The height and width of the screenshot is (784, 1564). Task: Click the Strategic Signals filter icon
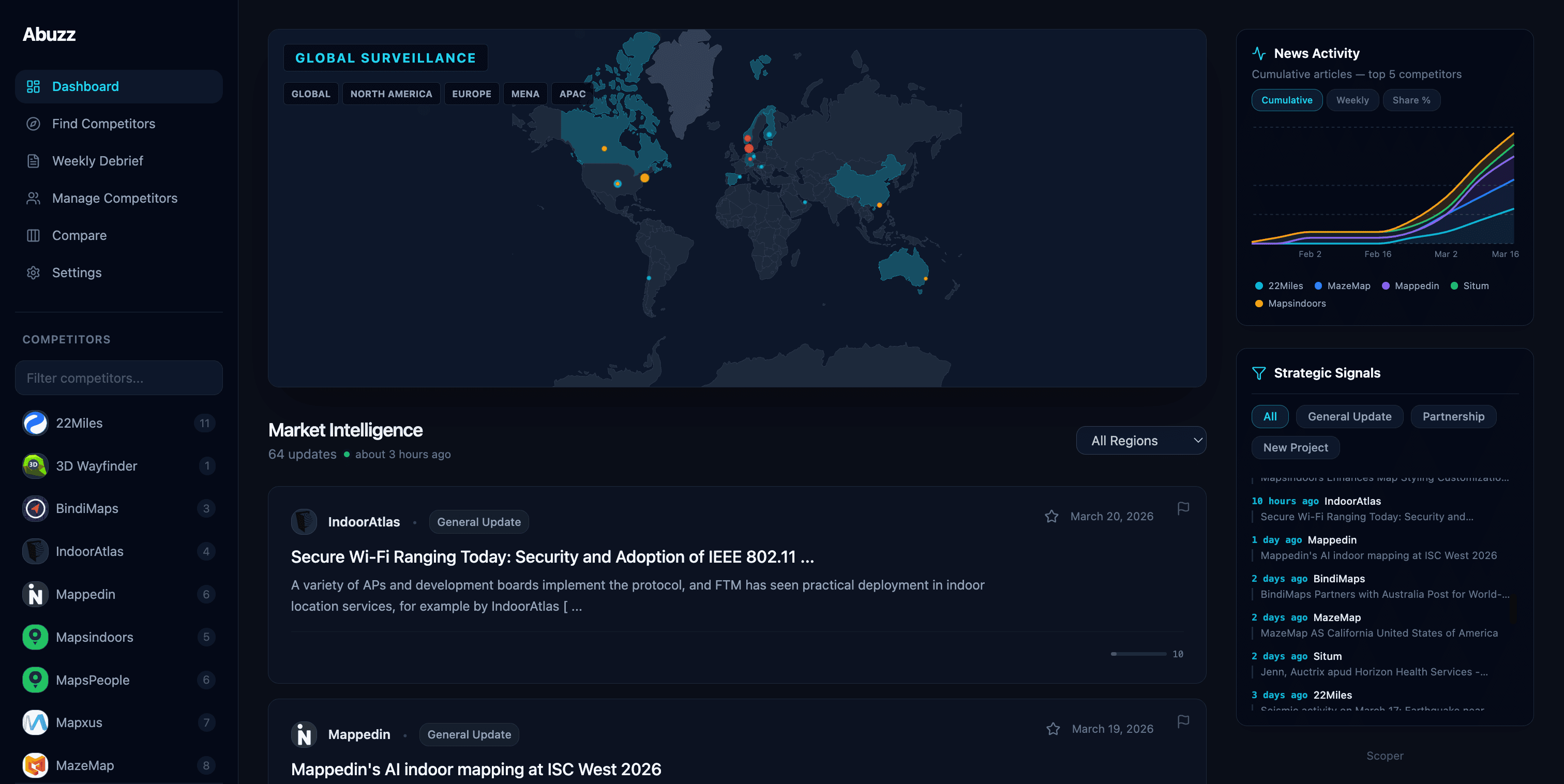coord(1259,373)
